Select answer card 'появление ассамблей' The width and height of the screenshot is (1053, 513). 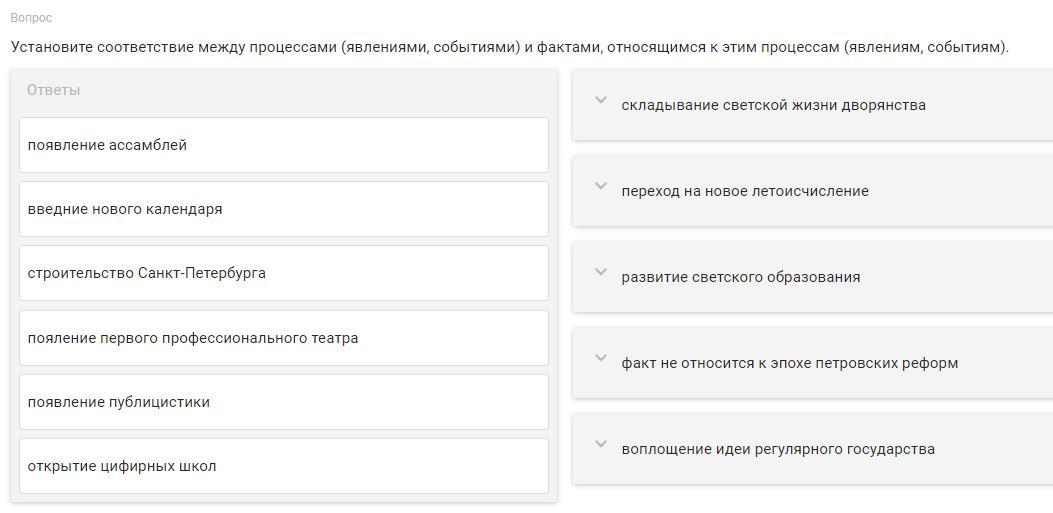(284, 145)
